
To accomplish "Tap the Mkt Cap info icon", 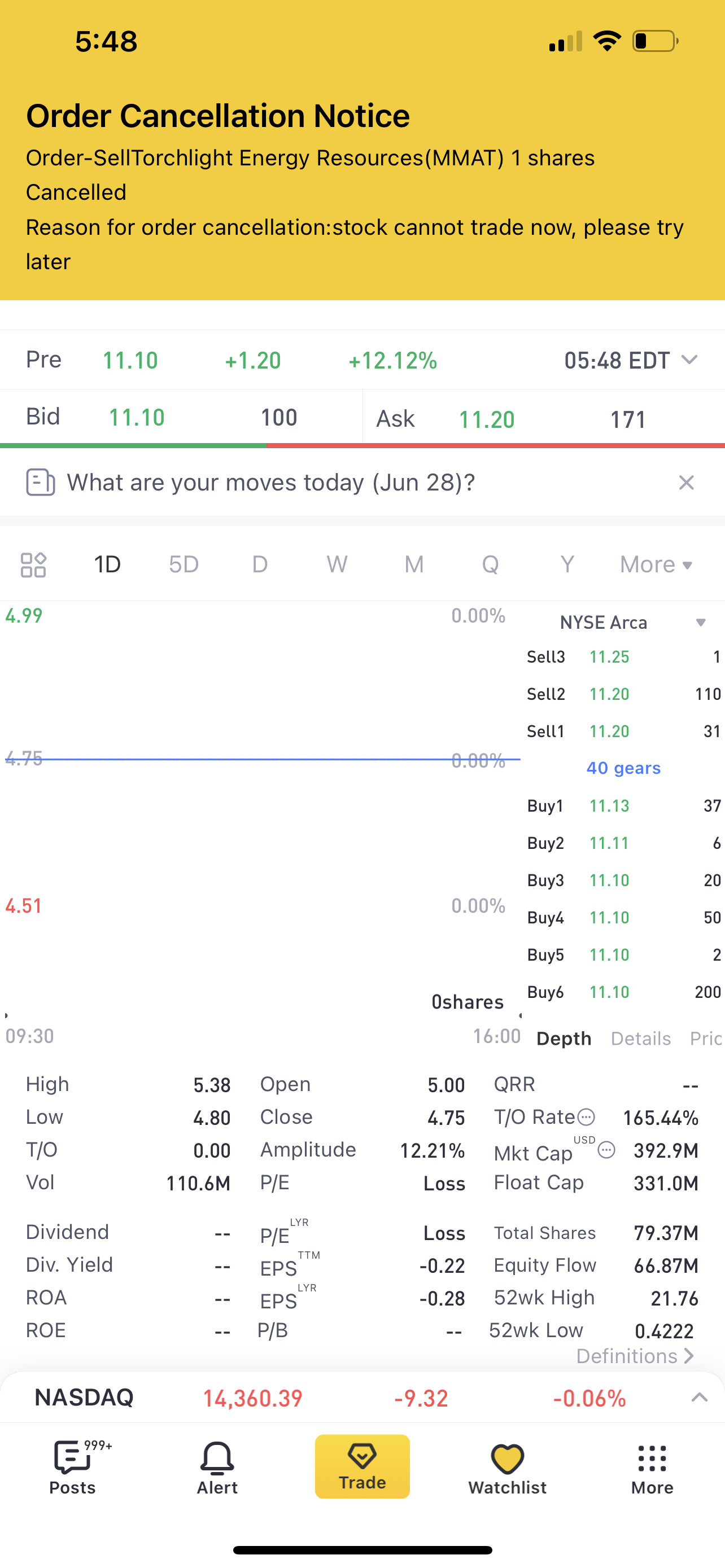I will 607,1150.
